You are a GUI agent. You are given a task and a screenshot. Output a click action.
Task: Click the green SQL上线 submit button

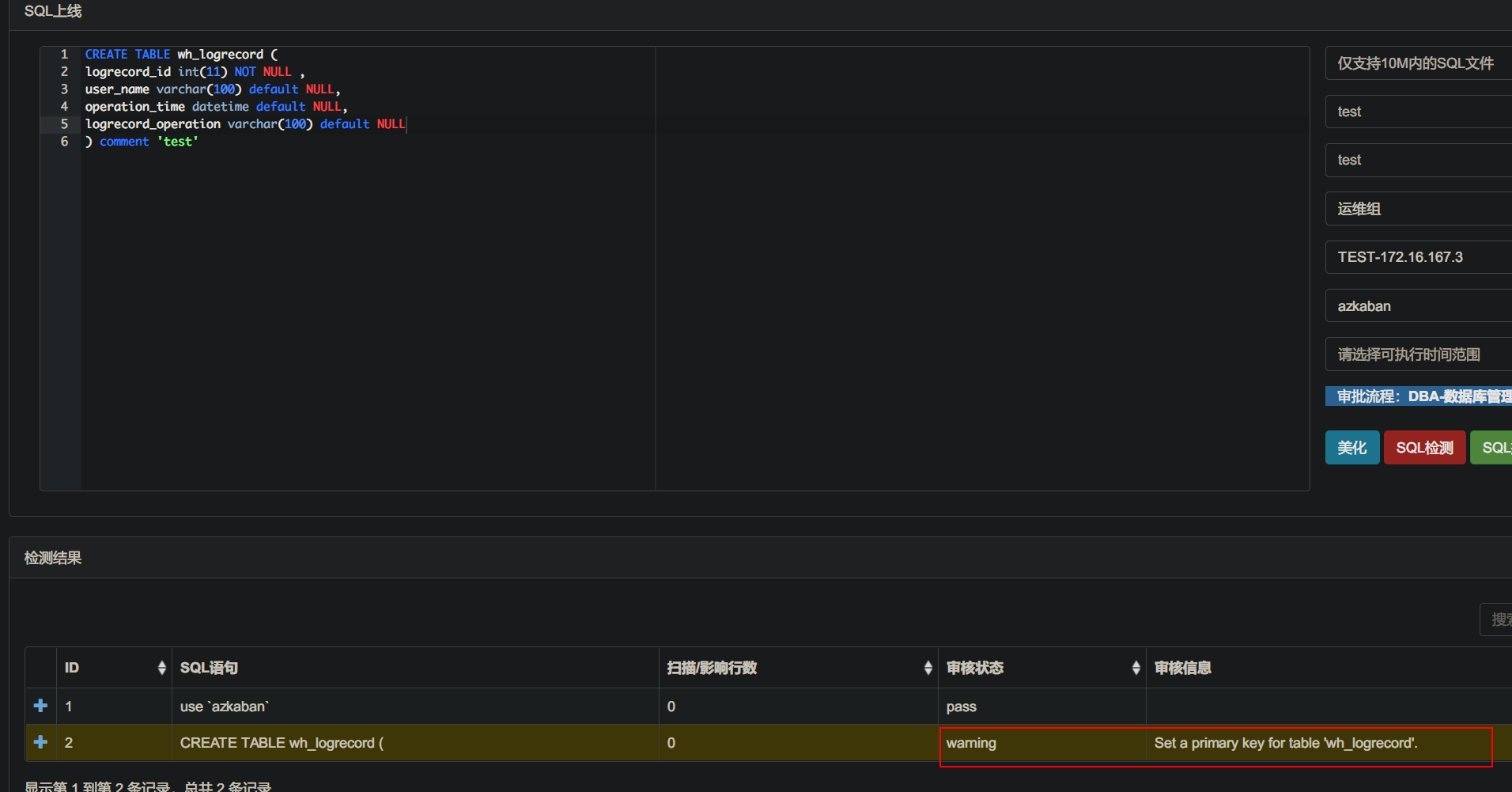(x=1499, y=447)
